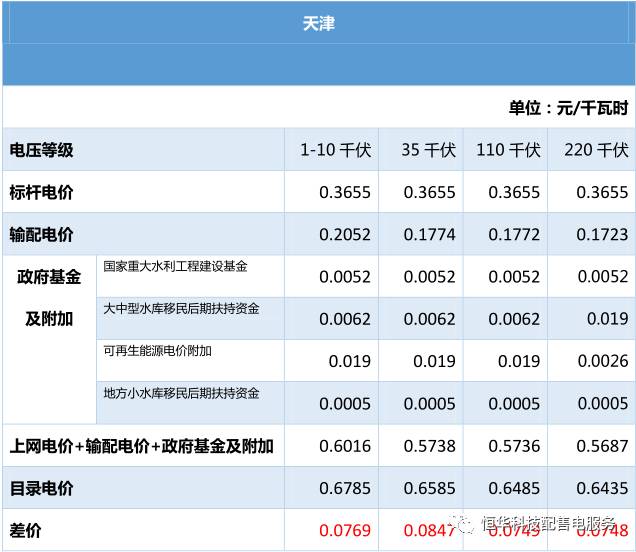The height and width of the screenshot is (552, 636).
Task: Click the 目录电价 row label
Action: (x=41, y=489)
